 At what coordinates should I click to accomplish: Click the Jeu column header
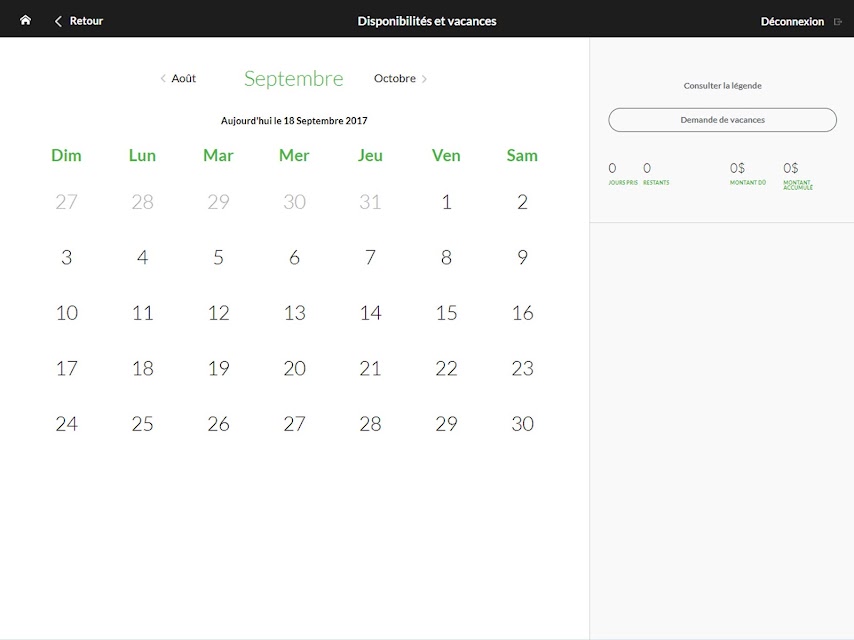[x=370, y=155]
